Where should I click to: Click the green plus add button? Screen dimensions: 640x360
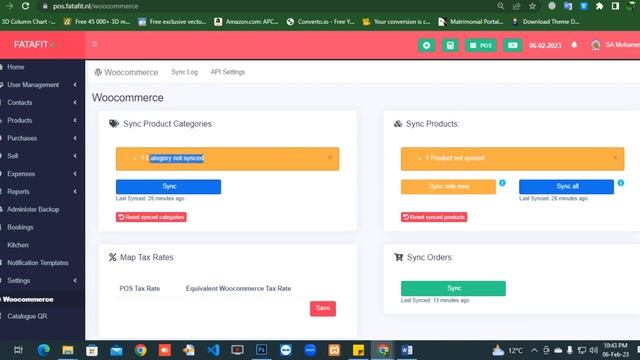427,45
